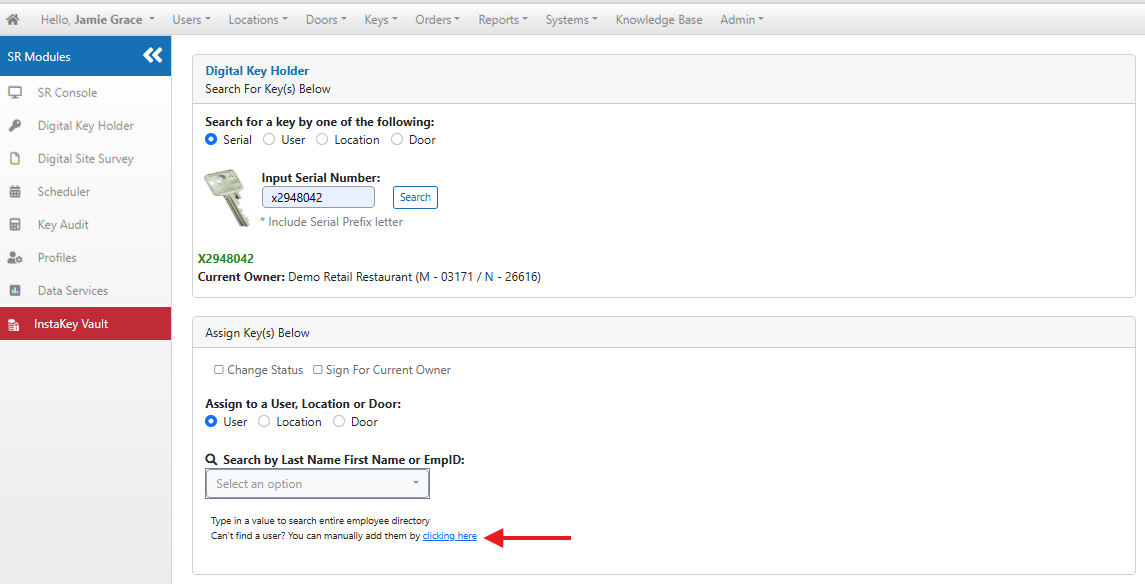This screenshot has width=1145, height=584.
Task: Open the Key Audit module
Action: coord(63,225)
